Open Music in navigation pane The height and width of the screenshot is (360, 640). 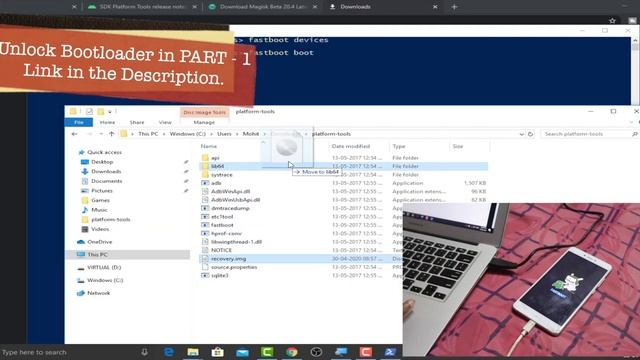[99, 210]
